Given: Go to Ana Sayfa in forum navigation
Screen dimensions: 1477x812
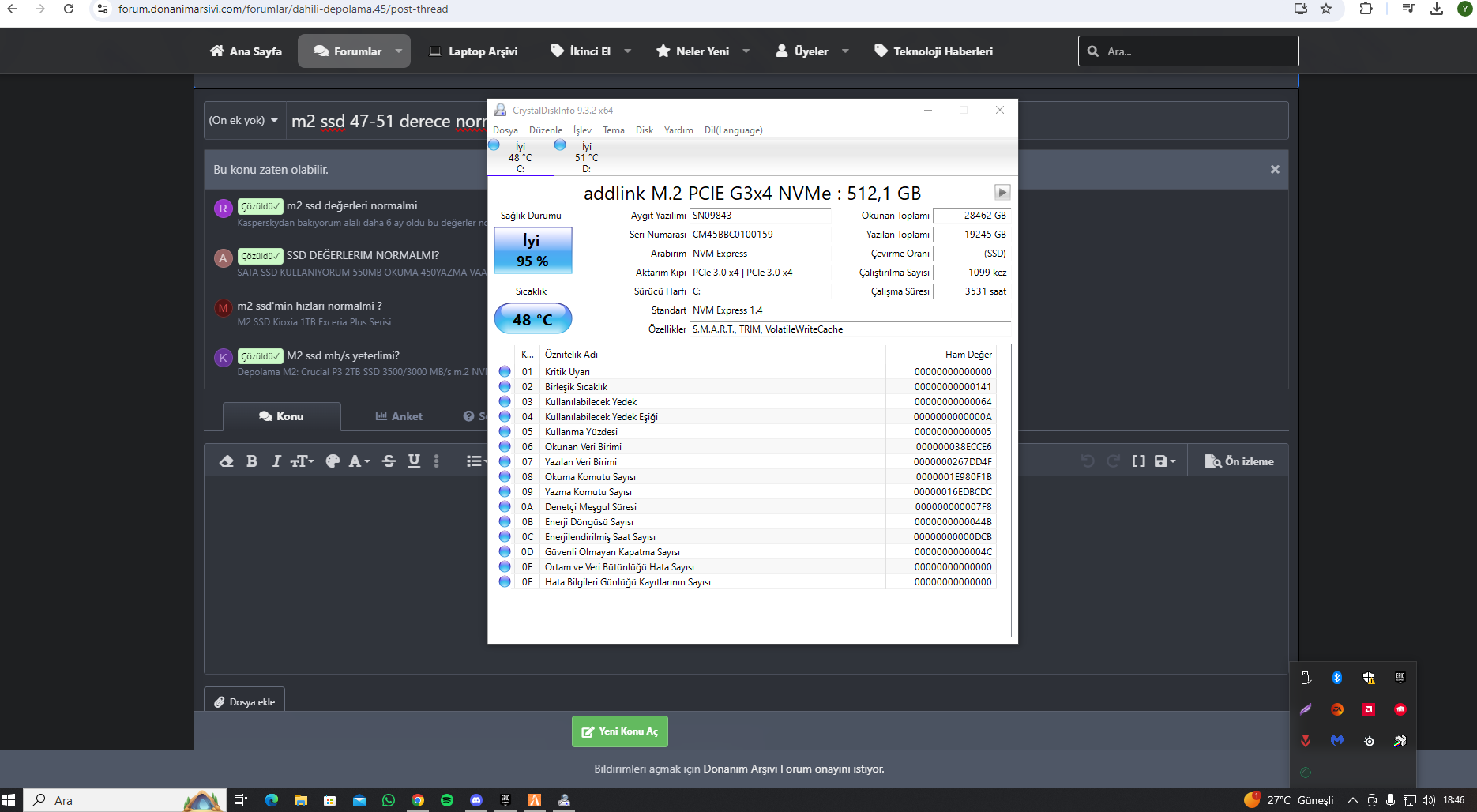Looking at the screenshot, I should 246,51.
